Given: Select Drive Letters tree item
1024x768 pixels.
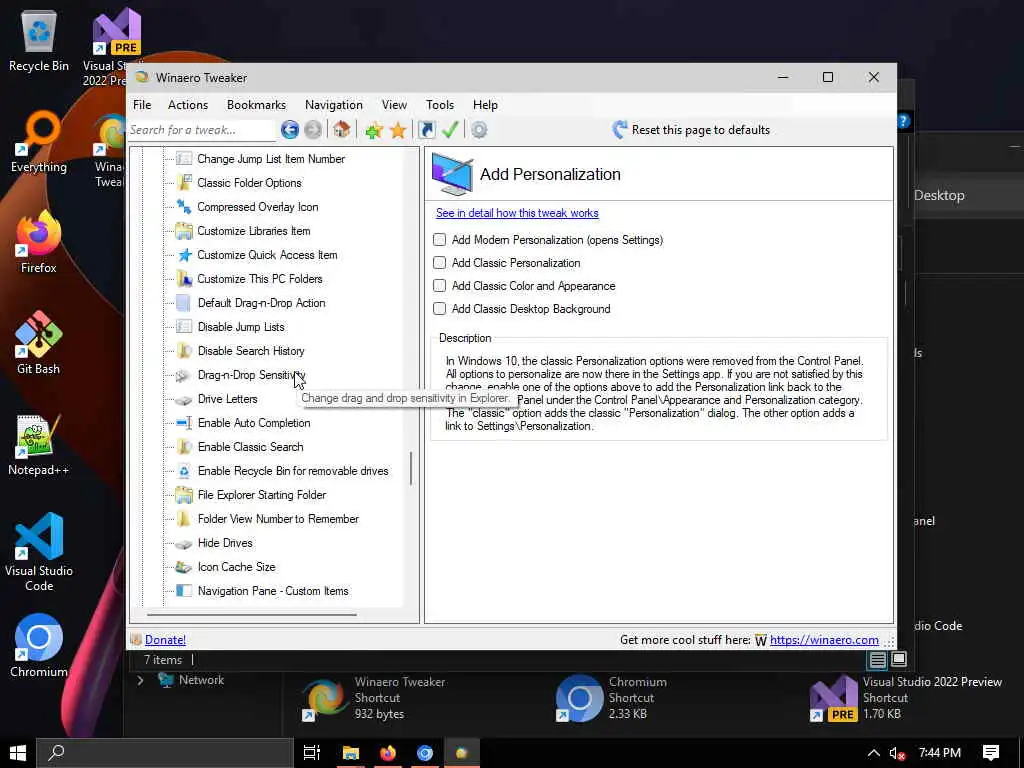Looking at the screenshot, I should (x=227, y=399).
